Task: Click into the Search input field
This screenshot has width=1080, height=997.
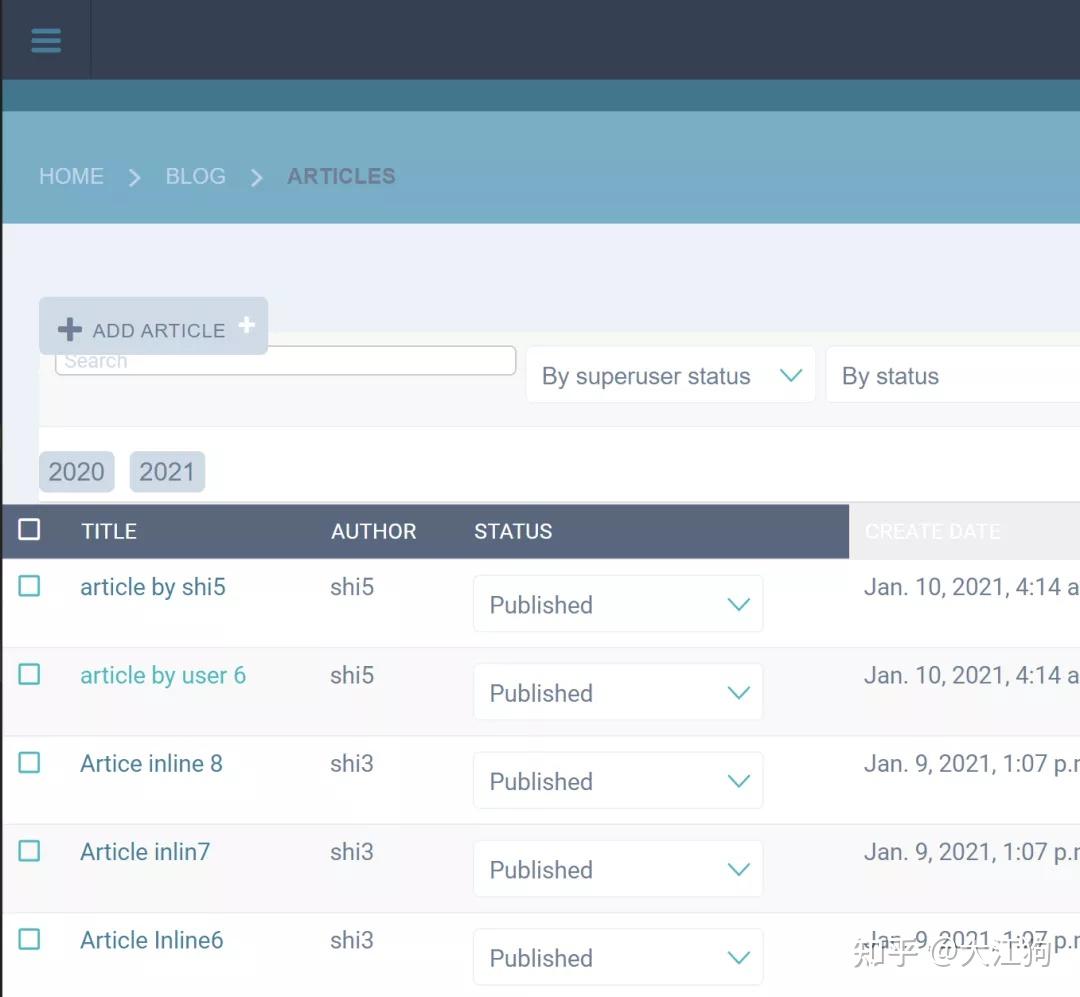Action: (285, 361)
